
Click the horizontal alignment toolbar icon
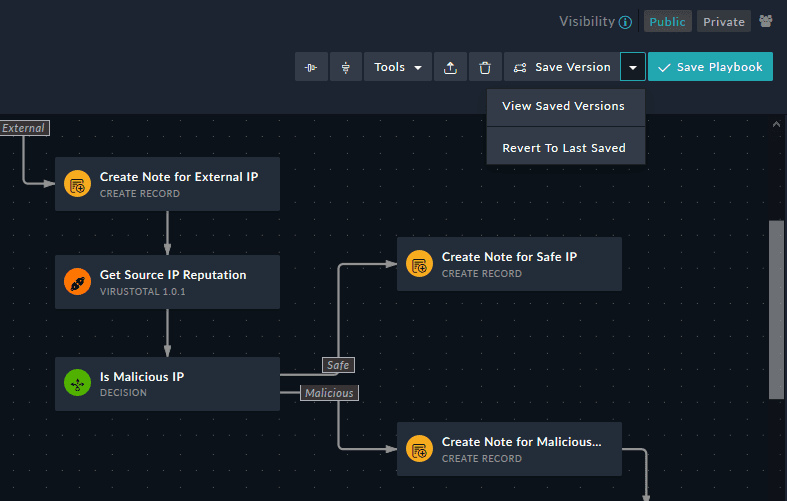point(311,68)
